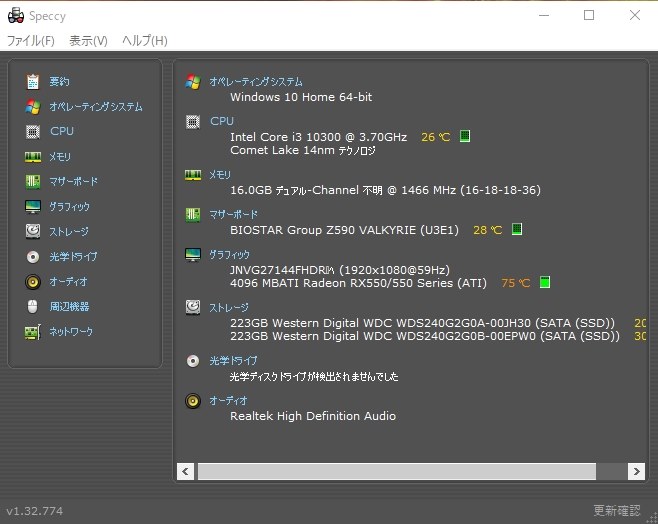Click the CPU chip icon in sidebar
The width and height of the screenshot is (658, 524).
[x=33, y=131]
